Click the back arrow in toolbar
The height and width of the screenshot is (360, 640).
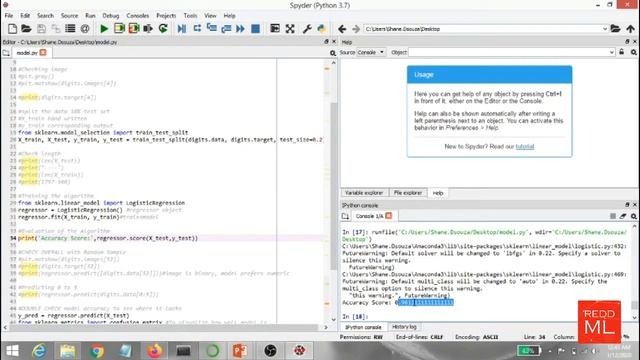pyautogui.click(x=342, y=29)
